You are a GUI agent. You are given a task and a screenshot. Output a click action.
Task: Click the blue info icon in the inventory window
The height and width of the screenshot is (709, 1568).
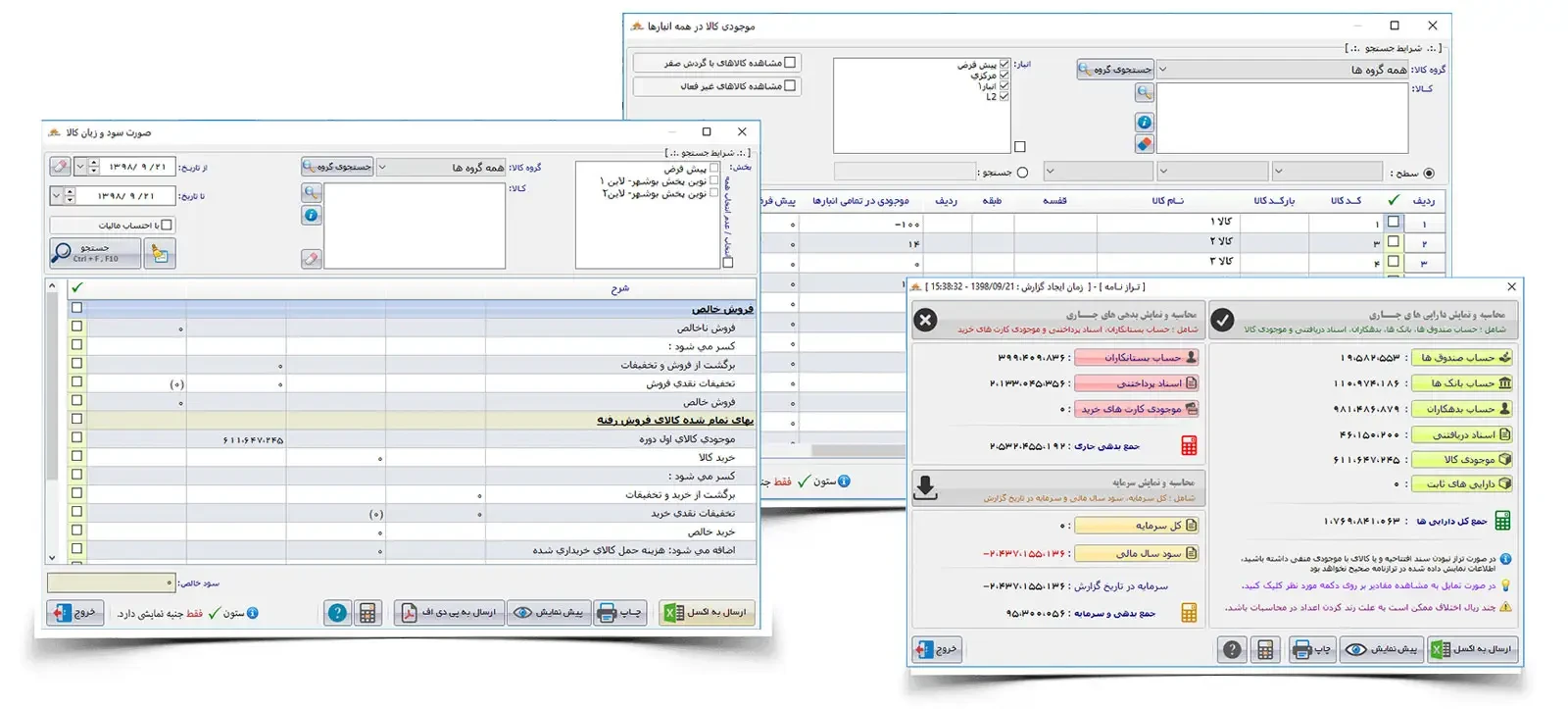(x=1144, y=123)
